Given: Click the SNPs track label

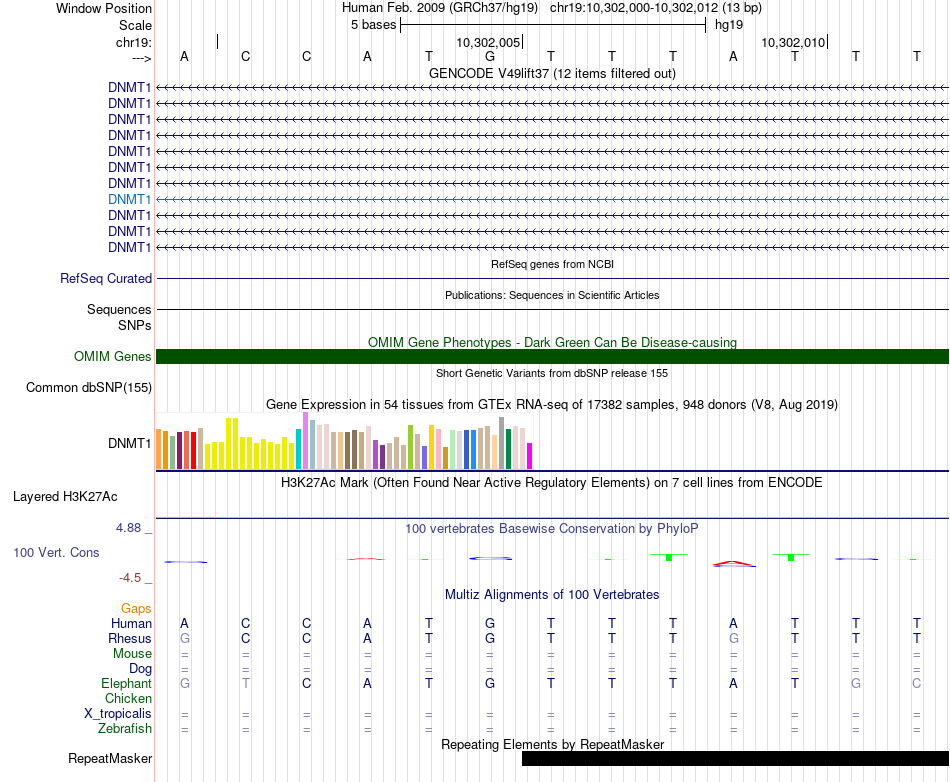Looking at the screenshot, I should click(x=135, y=325).
